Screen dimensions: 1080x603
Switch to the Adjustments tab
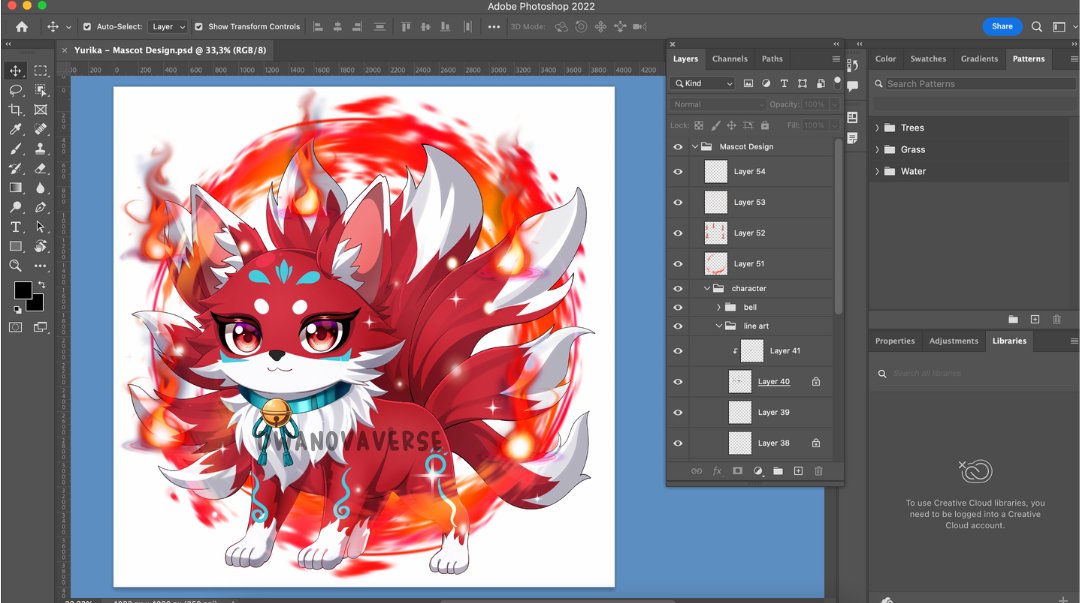(x=953, y=341)
